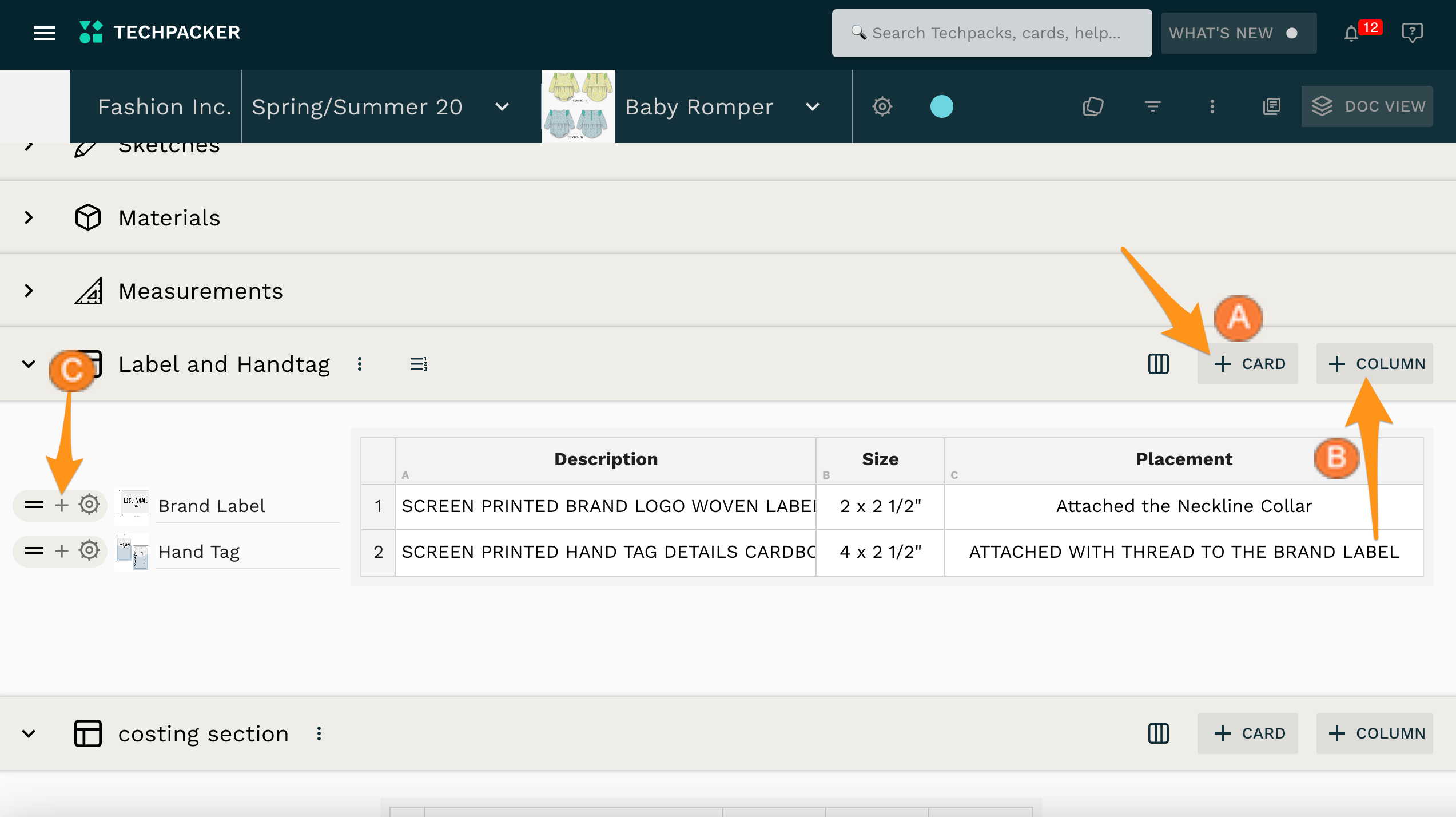Viewport: 1456px width, 817px height.
Task: Open the Spring/Summer 20 dropdown
Action: click(502, 106)
